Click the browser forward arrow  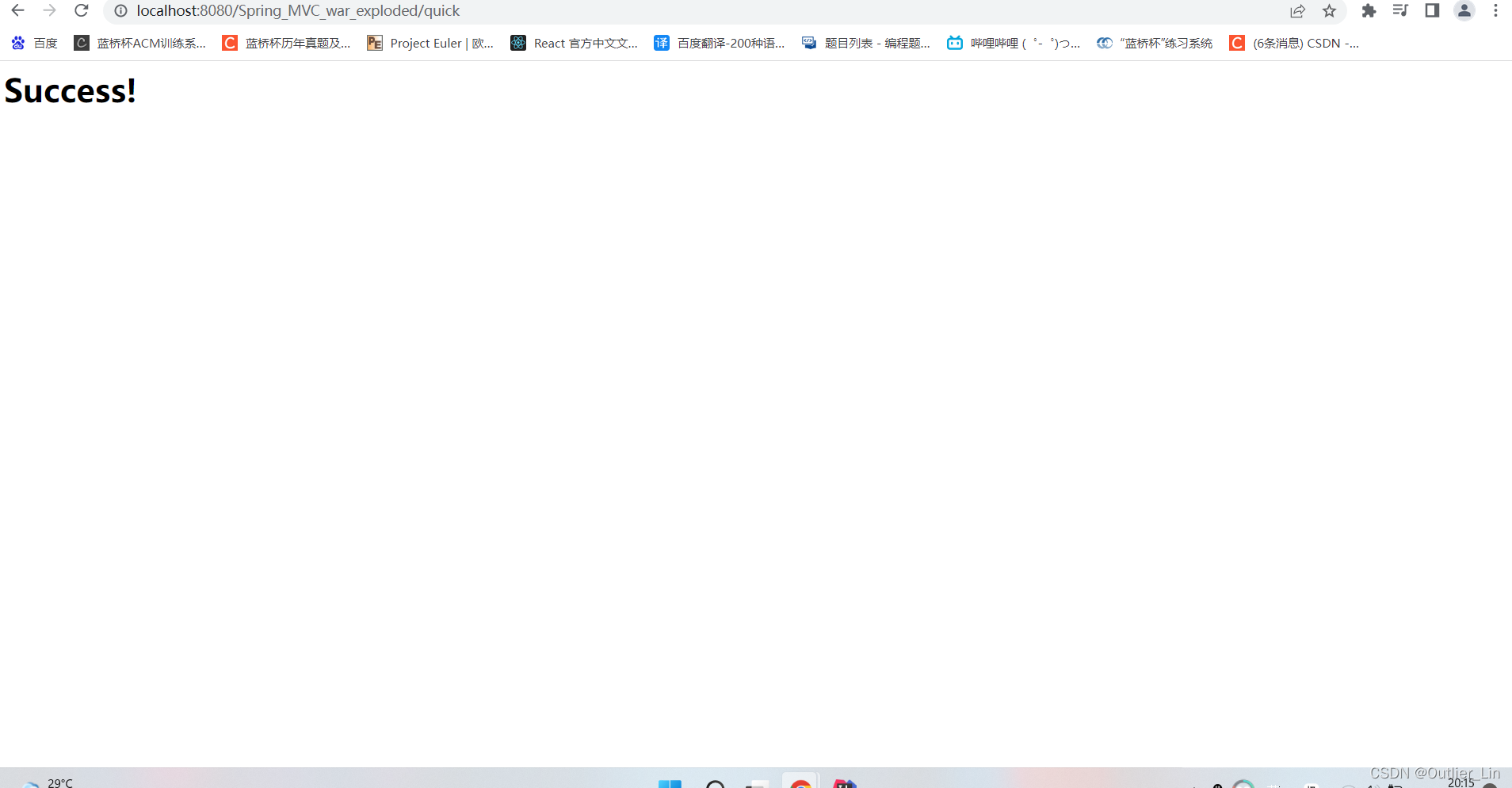point(49,11)
